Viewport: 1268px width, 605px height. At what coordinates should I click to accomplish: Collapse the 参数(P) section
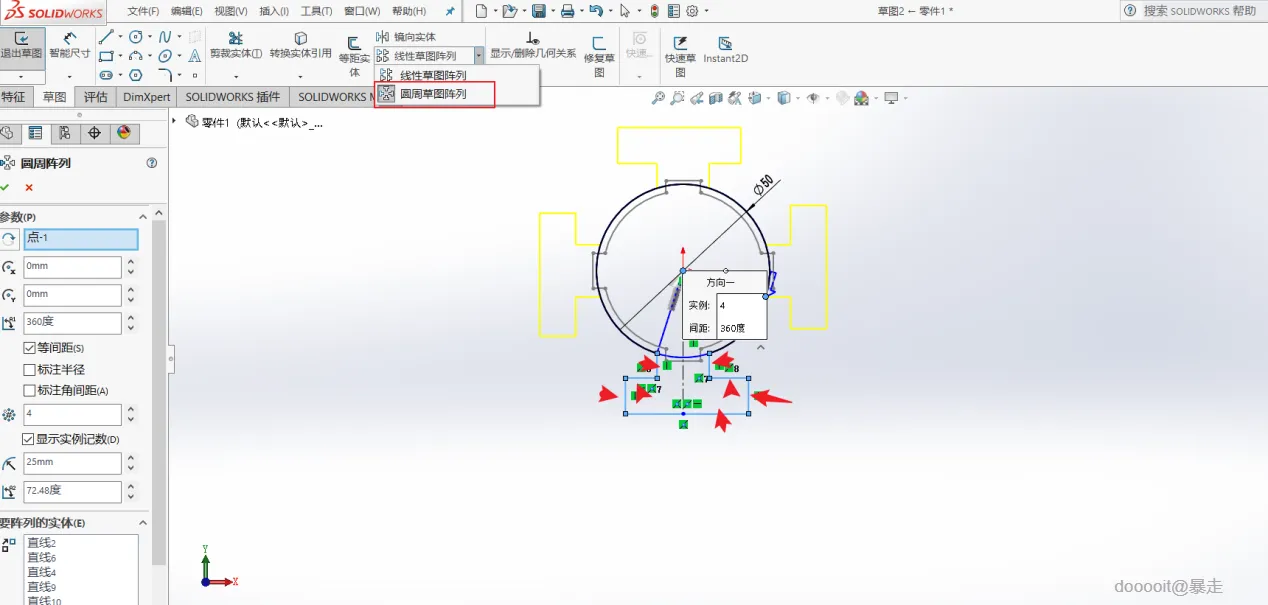(143, 217)
